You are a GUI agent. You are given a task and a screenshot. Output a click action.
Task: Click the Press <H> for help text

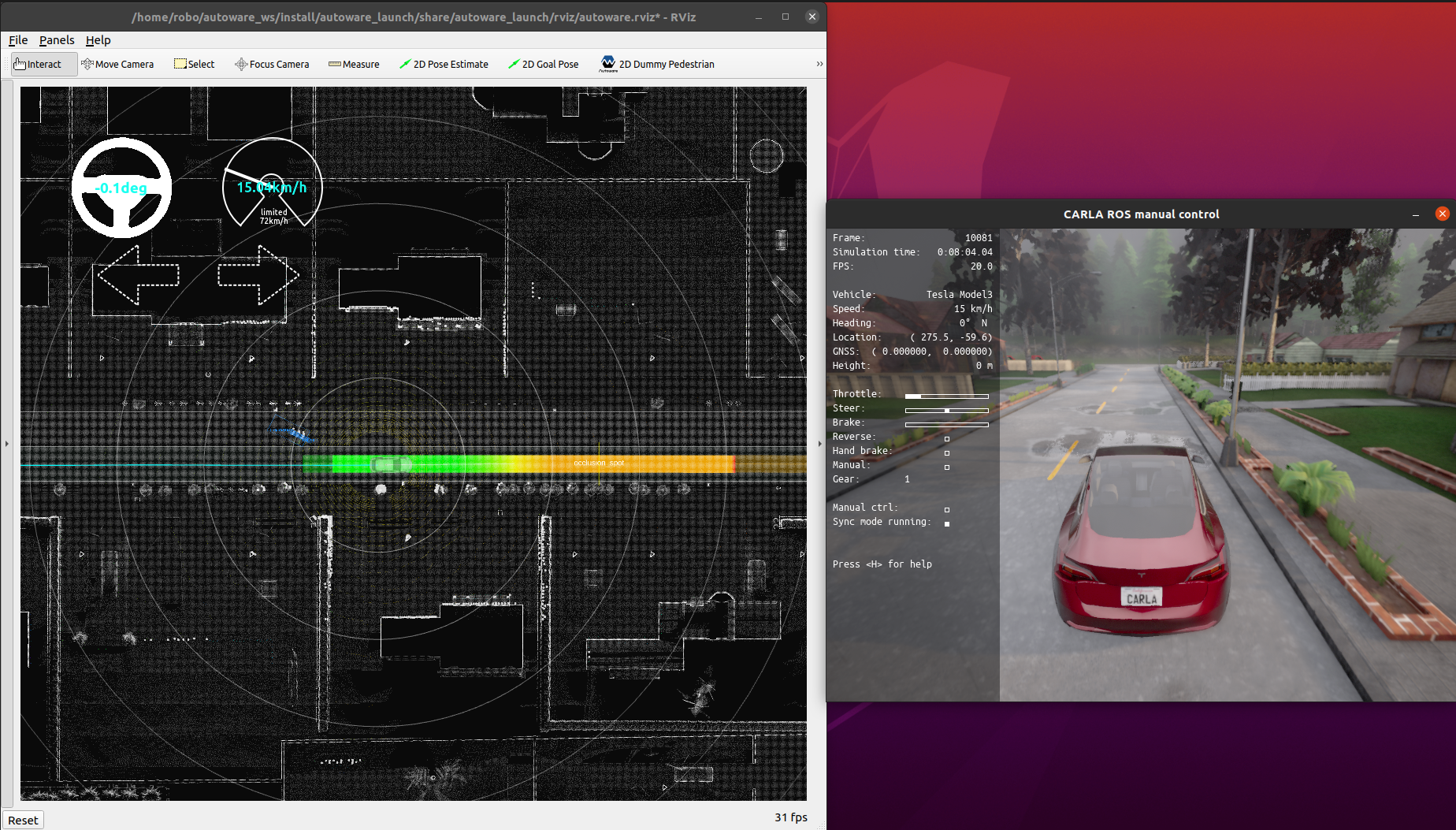(882, 564)
